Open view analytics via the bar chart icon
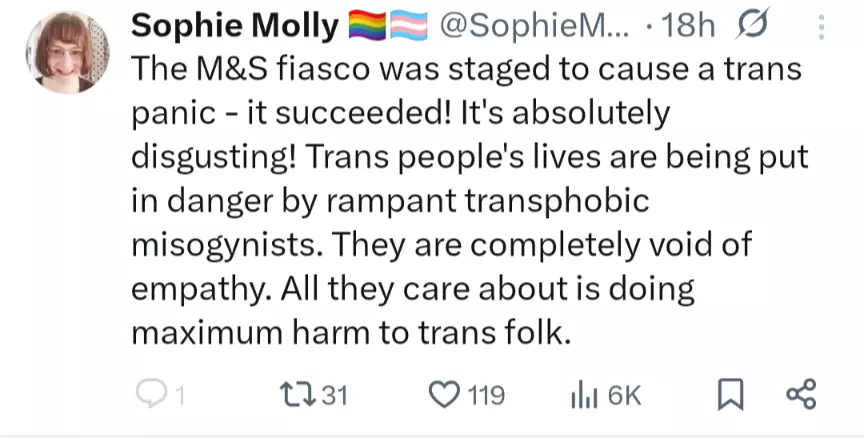Image resolution: width=864 pixels, height=439 pixels. click(x=583, y=395)
